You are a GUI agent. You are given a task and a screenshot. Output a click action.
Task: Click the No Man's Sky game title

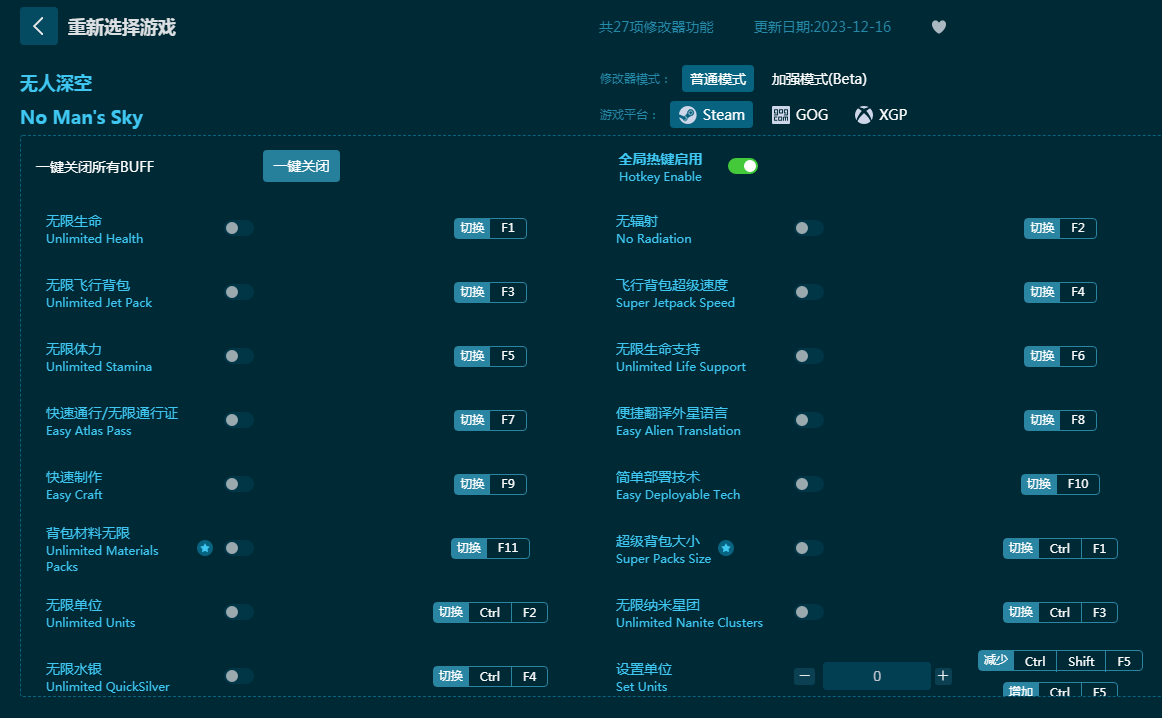point(82,117)
